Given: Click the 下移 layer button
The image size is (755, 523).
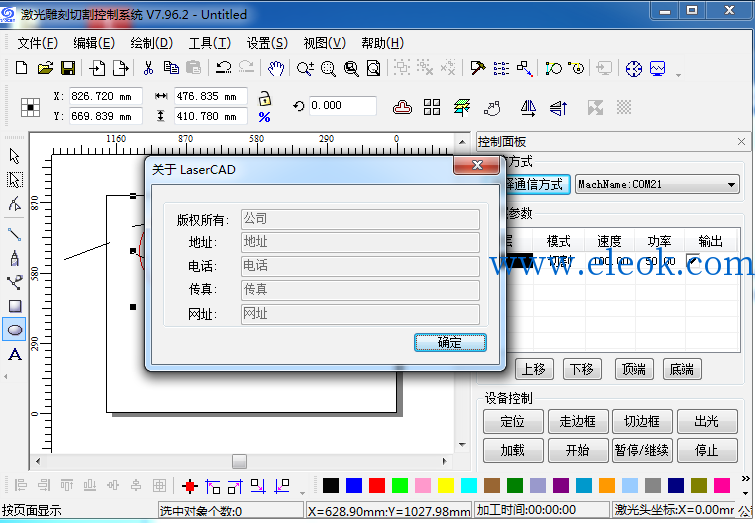Looking at the screenshot, I should pyautogui.click(x=582, y=369).
